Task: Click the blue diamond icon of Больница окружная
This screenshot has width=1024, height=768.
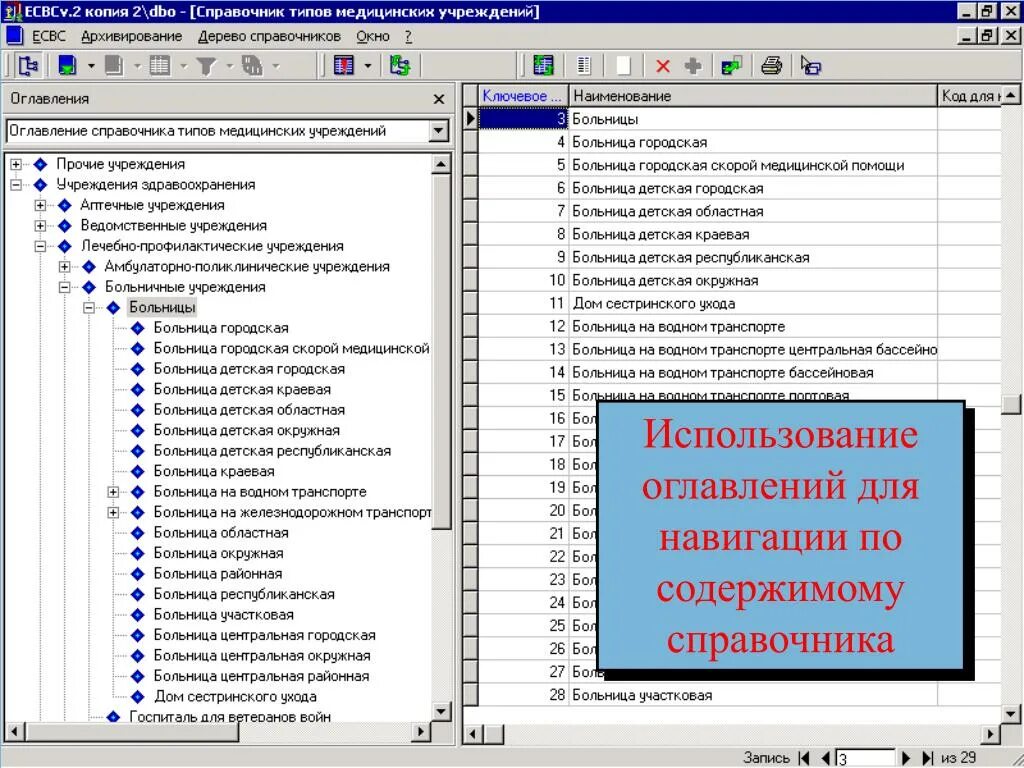Action: (138, 554)
